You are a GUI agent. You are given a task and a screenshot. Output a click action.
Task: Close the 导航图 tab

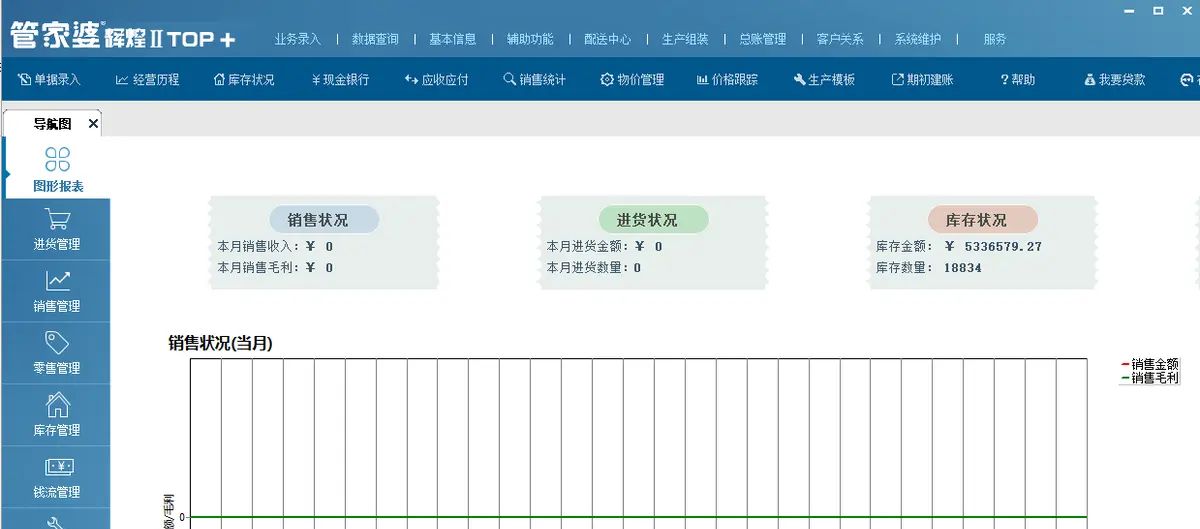[x=93, y=124]
